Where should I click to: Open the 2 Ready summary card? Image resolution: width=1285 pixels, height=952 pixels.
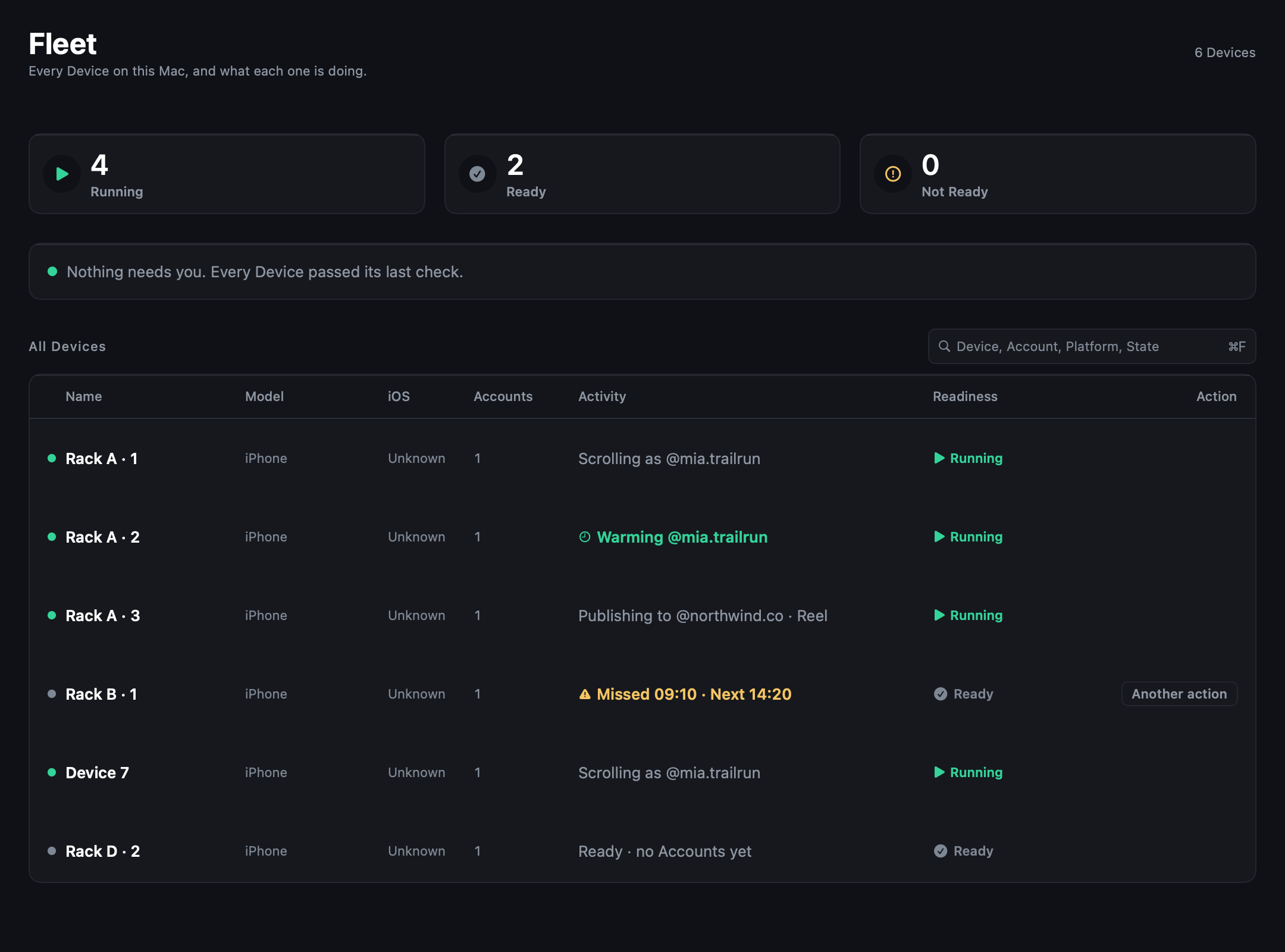pos(642,174)
